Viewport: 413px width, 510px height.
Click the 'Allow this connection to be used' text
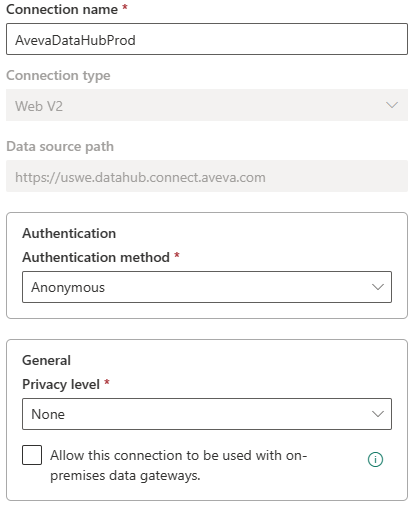point(178,465)
